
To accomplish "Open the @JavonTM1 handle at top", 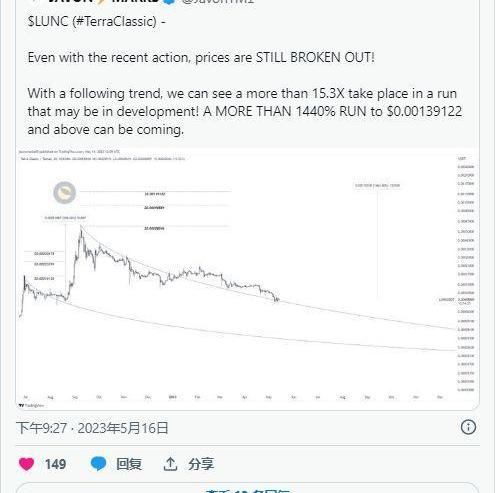I will 218,1.
